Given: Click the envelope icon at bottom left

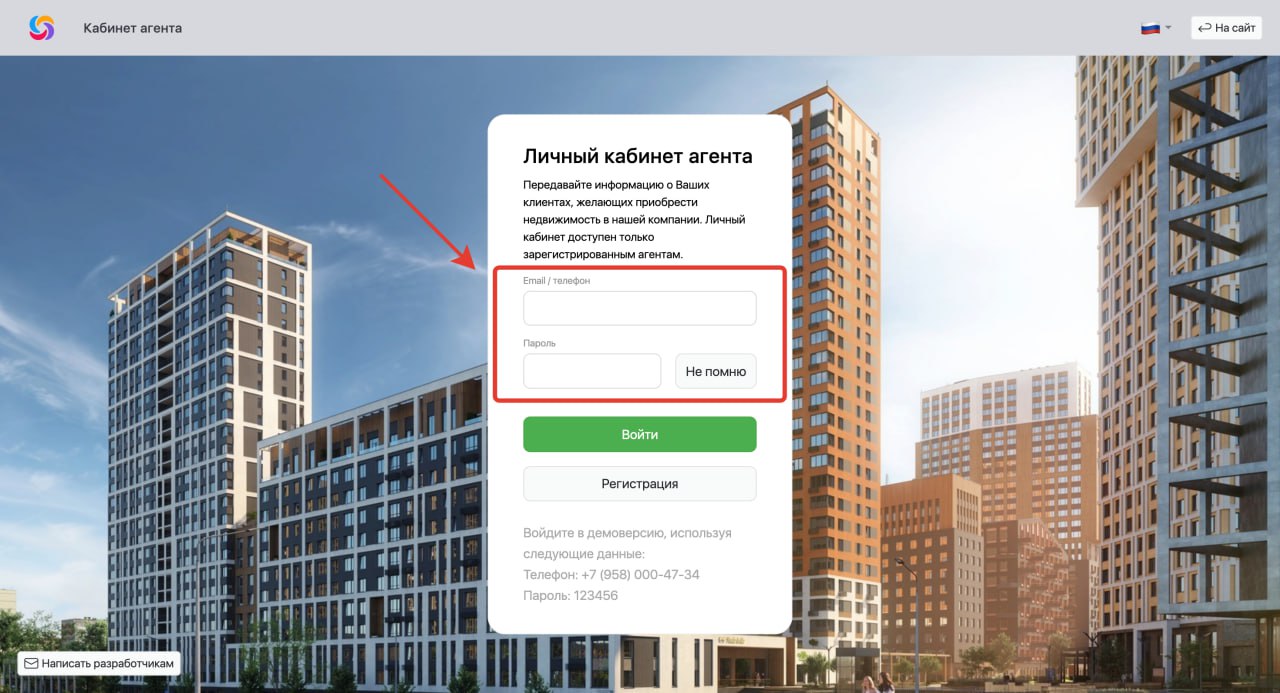Looking at the screenshot, I should [31, 663].
